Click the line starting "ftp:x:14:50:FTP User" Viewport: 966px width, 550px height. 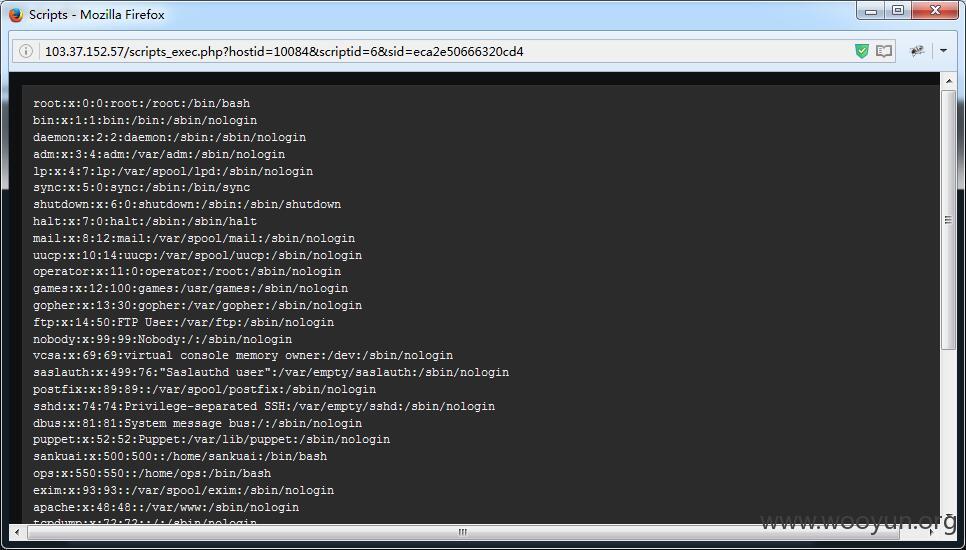pos(184,322)
